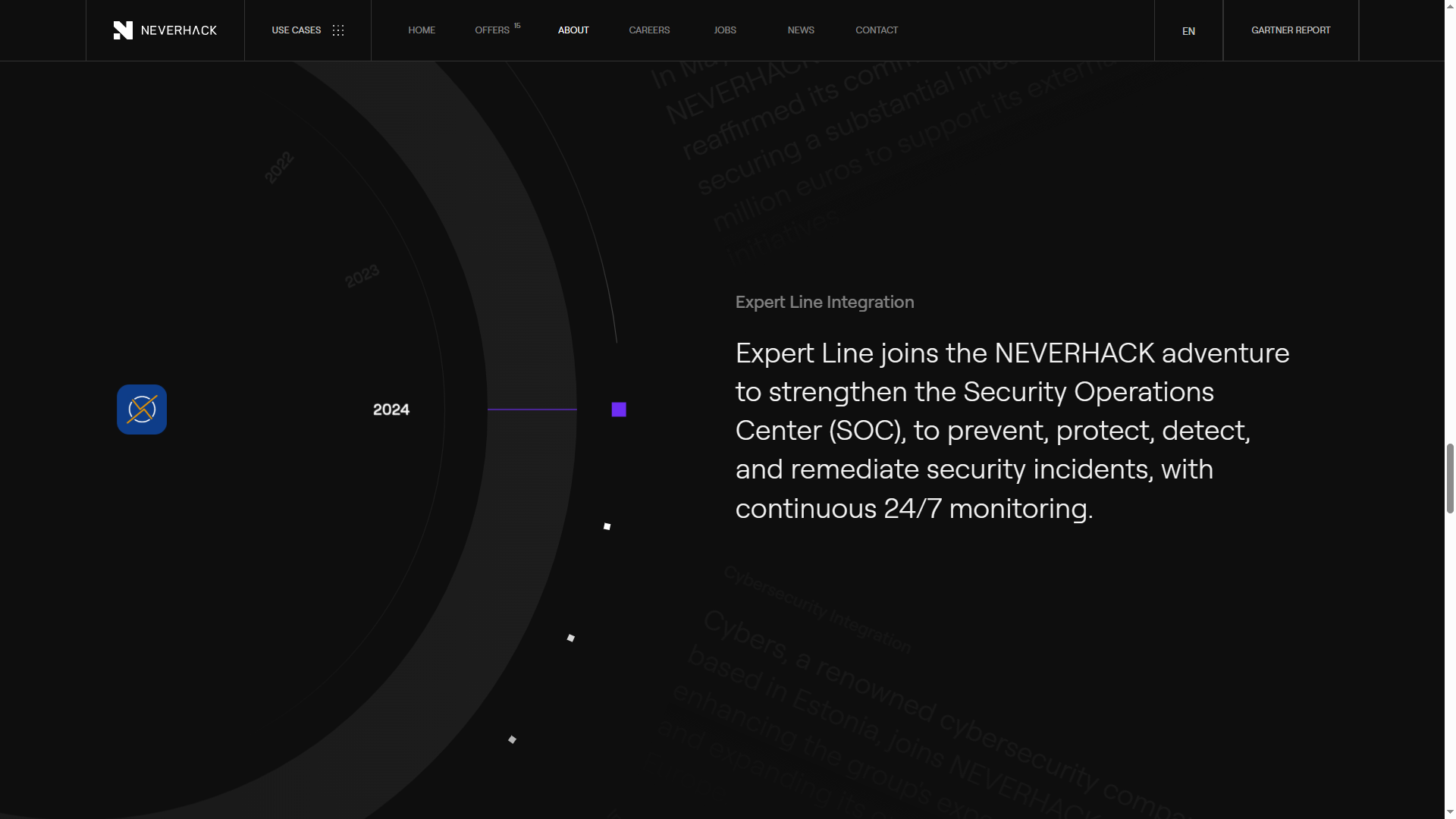Navigate to the JOBS page

pyautogui.click(x=725, y=30)
